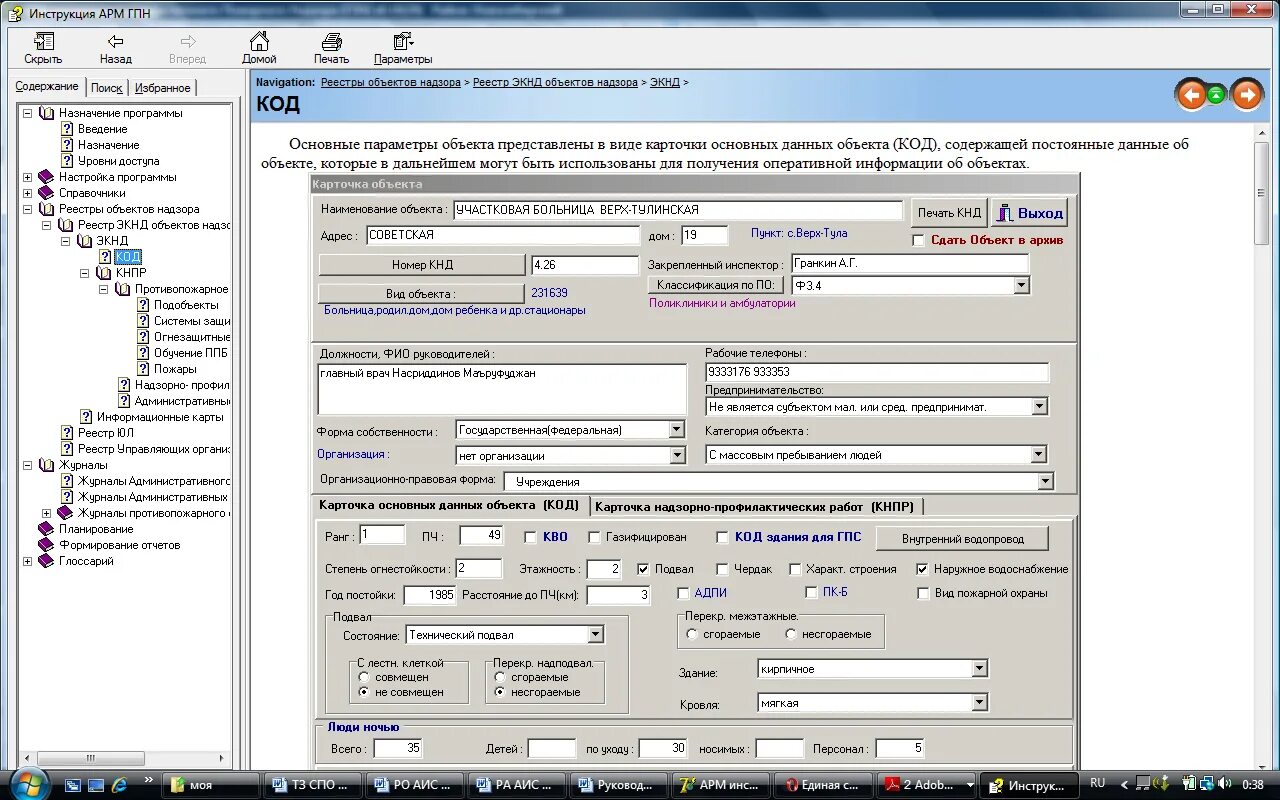Switch to the Adobe PDF taskbar button

(x=926, y=785)
